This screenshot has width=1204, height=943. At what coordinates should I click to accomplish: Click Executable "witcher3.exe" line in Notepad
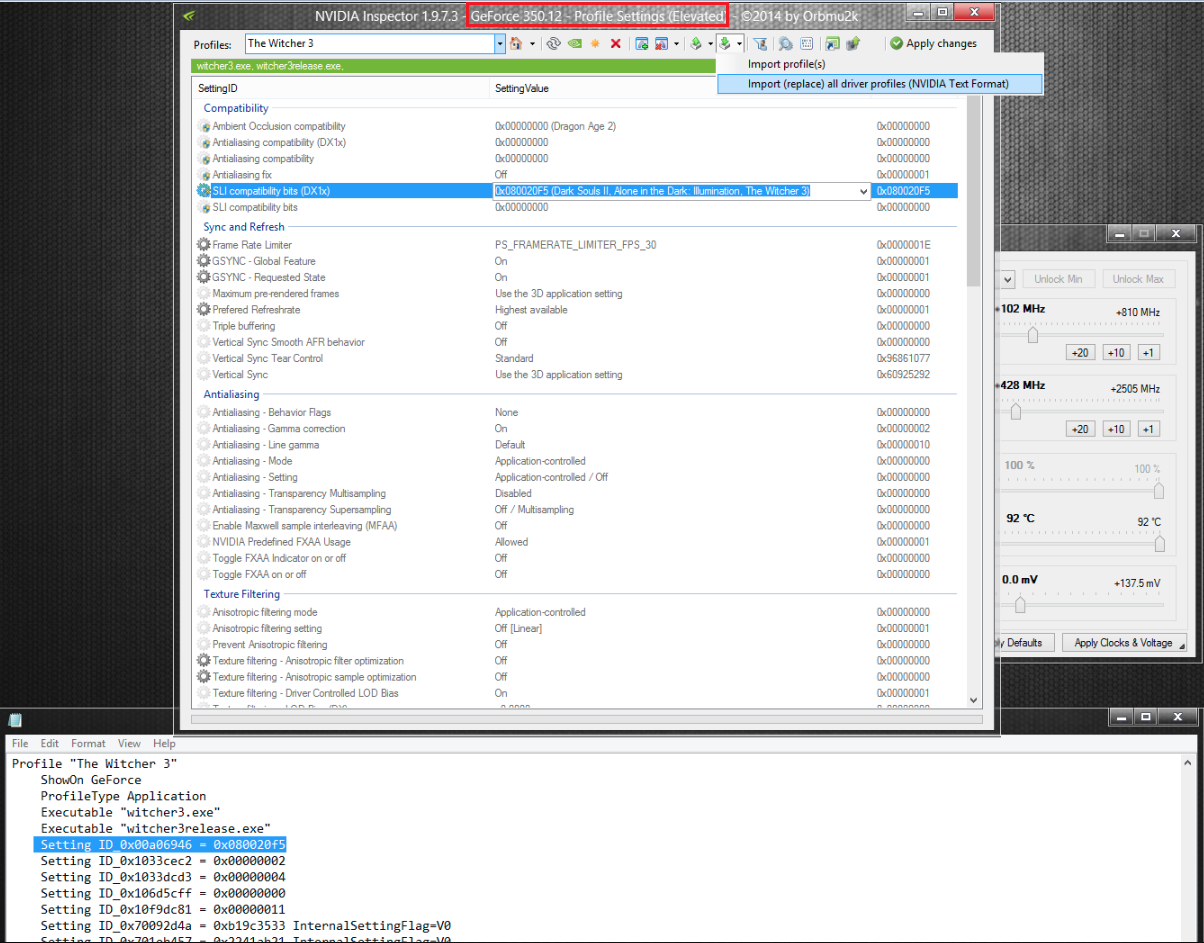tap(130, 812)
